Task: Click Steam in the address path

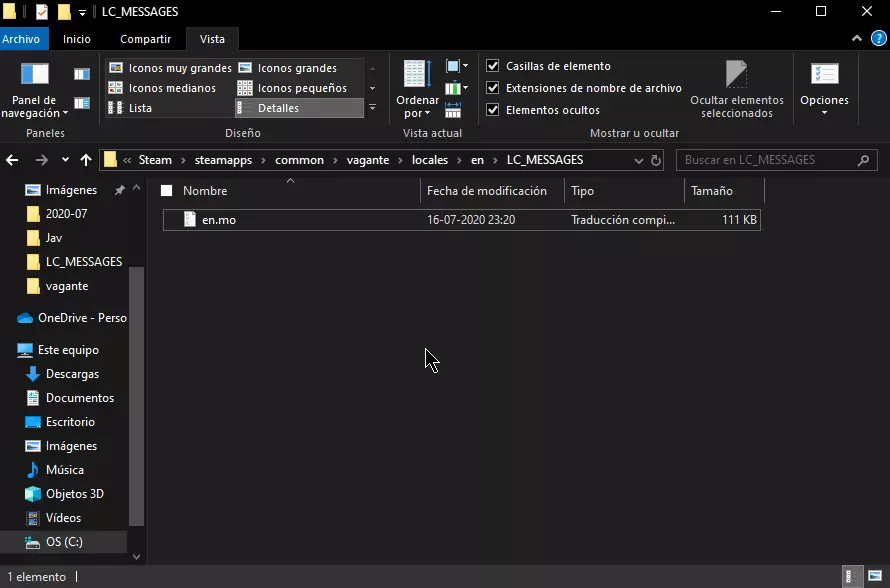Action: (x=155, y=160)
